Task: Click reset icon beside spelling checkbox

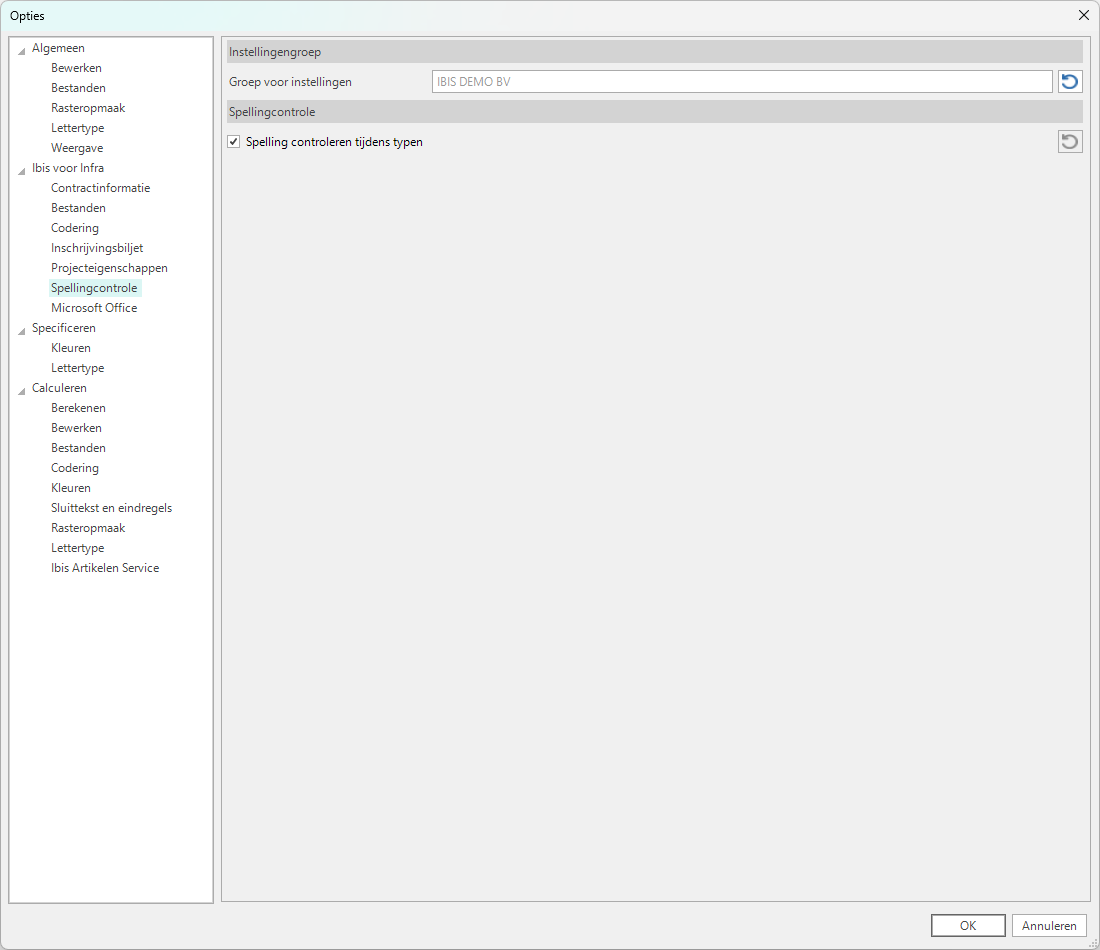Action: point(1070,142)
